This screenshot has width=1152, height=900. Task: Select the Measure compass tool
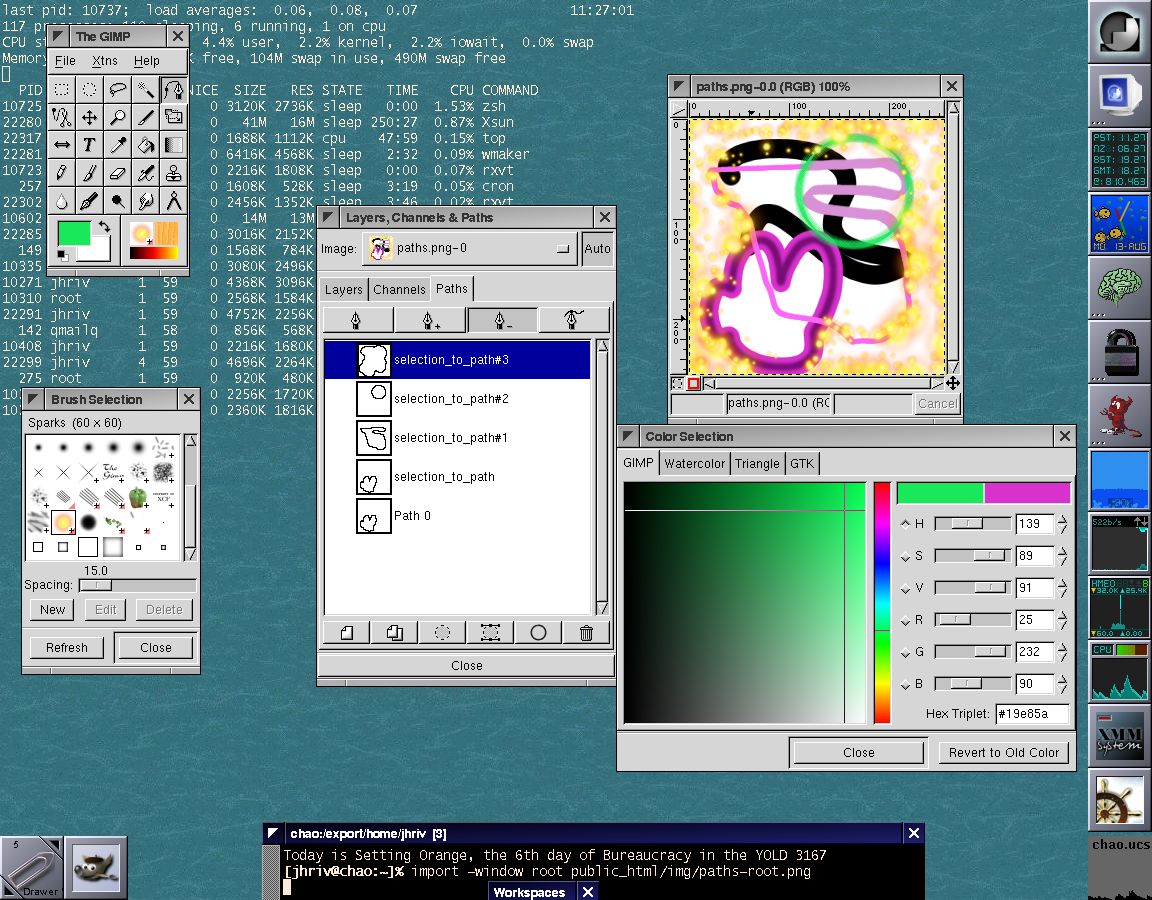(173, 201)
